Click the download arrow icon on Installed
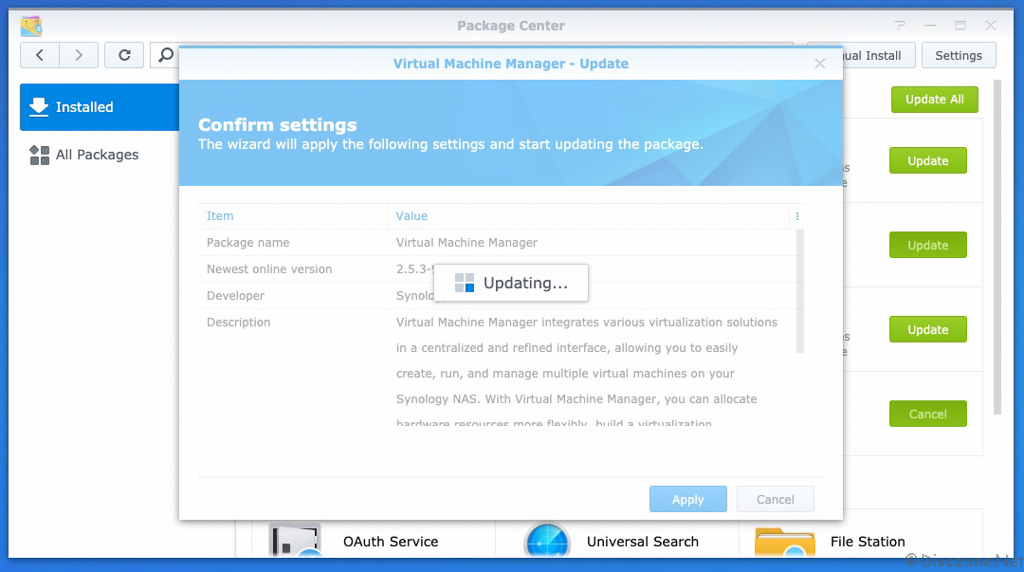Image resolution: width=1024 pixels, height=572 pixels. (x=39, y=107)
